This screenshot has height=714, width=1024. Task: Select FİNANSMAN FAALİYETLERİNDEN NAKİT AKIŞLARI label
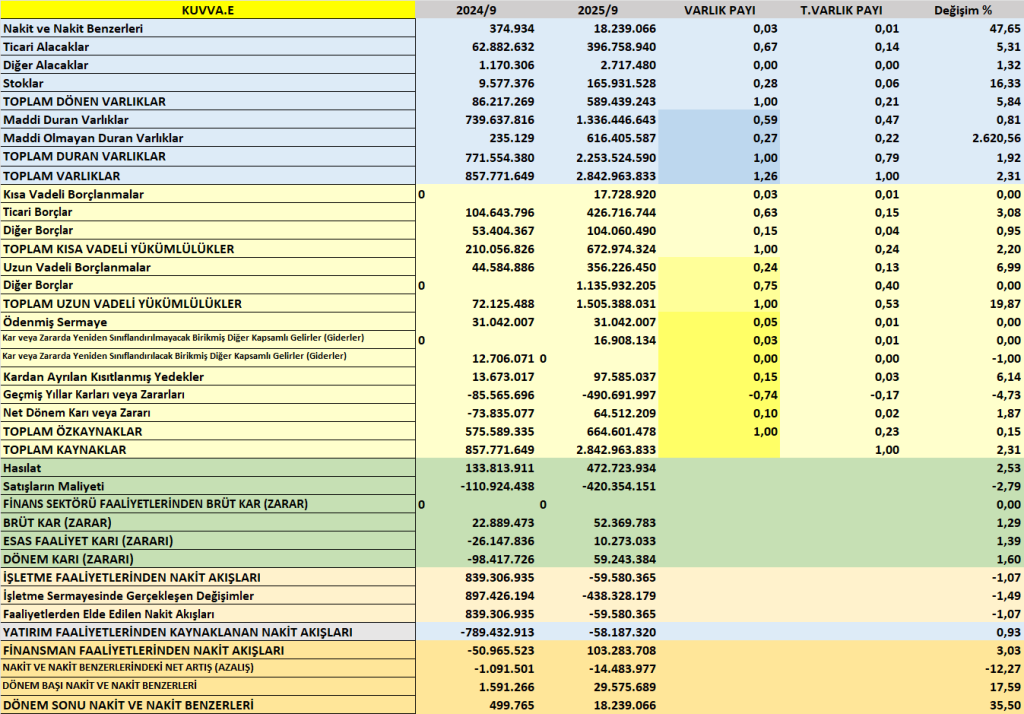coord(144,651)
